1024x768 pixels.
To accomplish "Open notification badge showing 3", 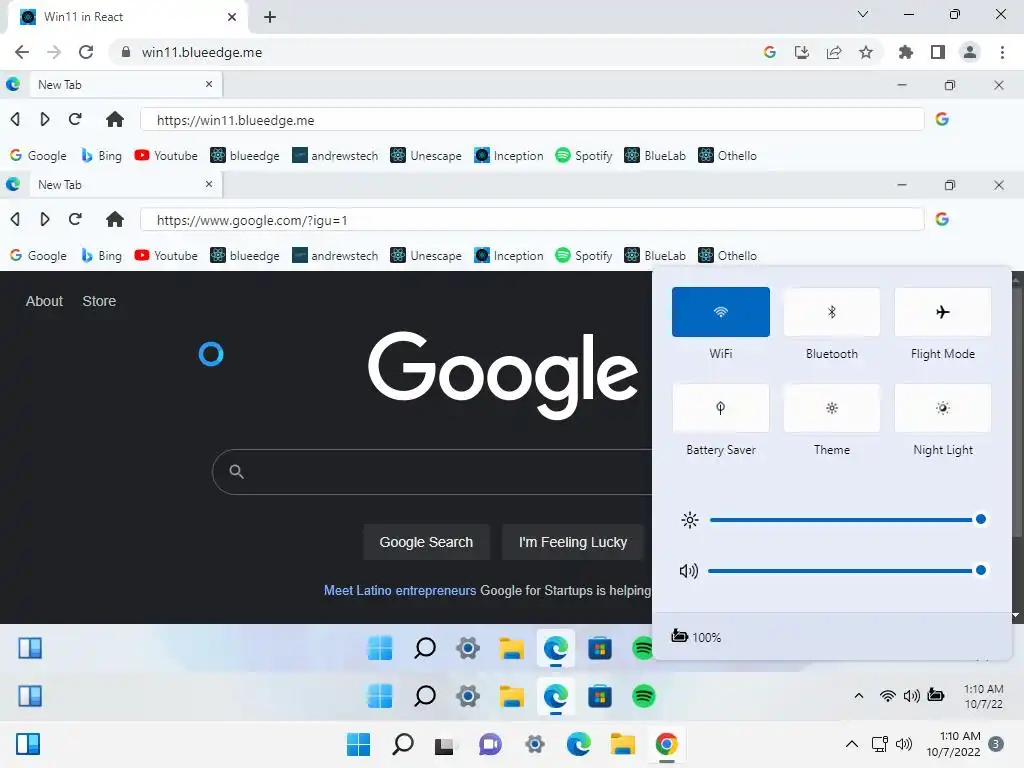I will click(996, 744).
